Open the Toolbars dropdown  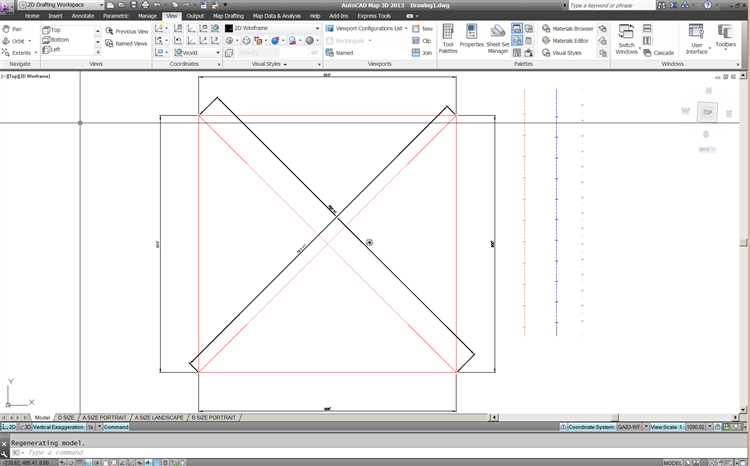tap(726, 36)
